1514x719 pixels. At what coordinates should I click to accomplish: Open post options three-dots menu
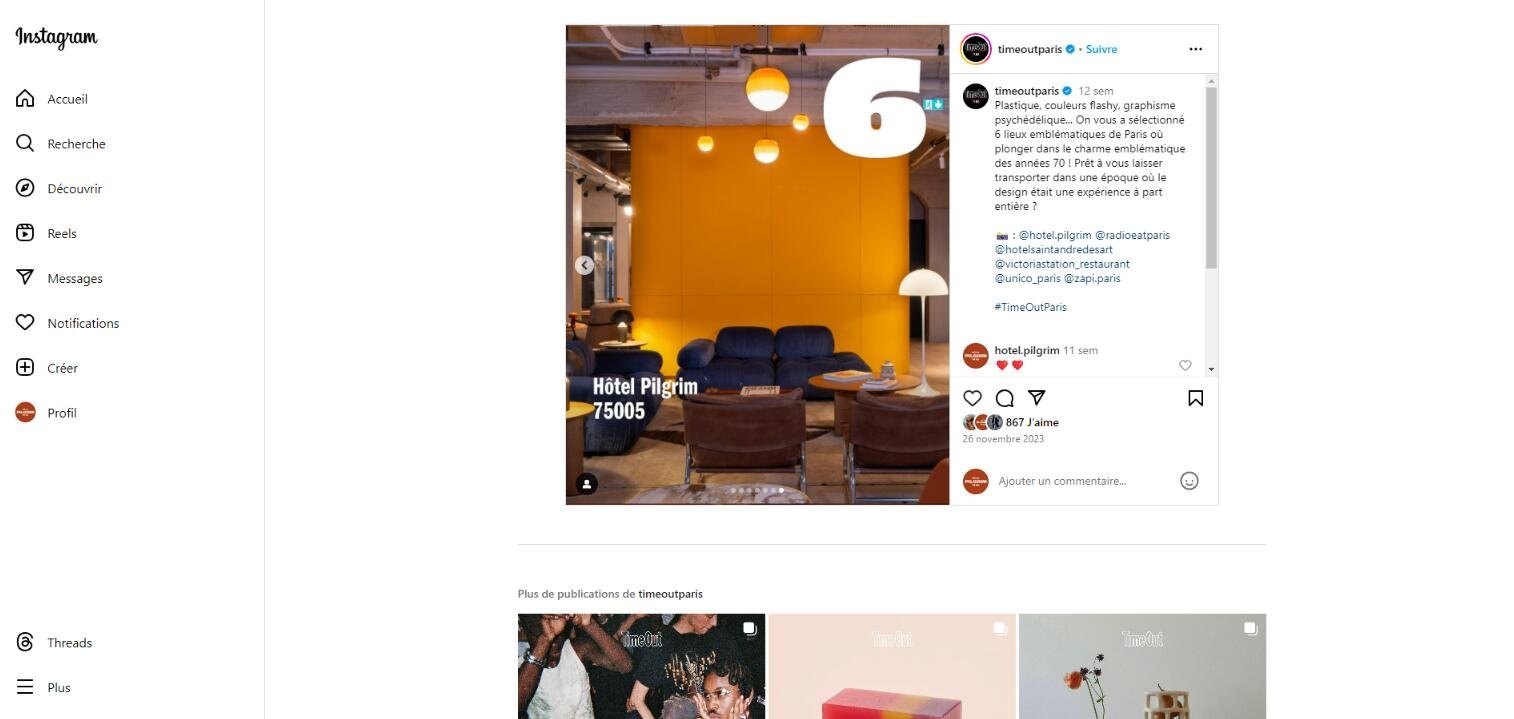coord(1195,49)
